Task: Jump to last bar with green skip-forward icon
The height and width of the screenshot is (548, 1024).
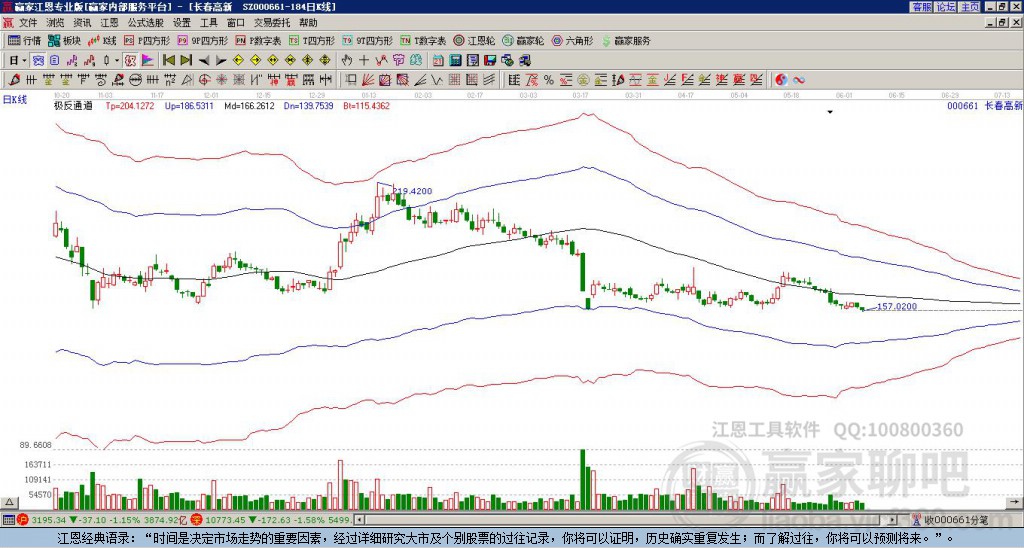Action: click(186, 61)
